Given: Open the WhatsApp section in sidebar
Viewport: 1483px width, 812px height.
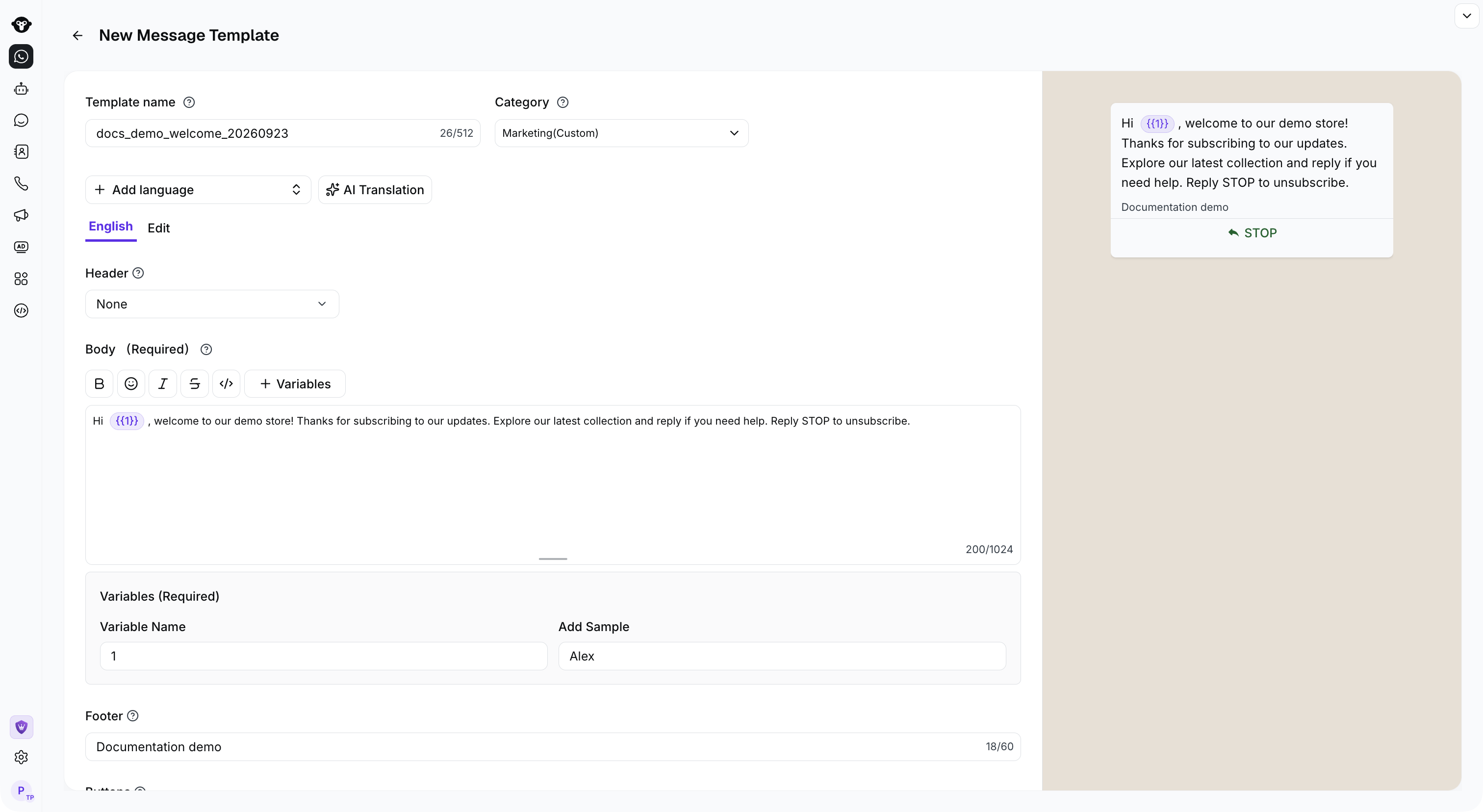Looking at the screenshot, I should coord(21,56).
